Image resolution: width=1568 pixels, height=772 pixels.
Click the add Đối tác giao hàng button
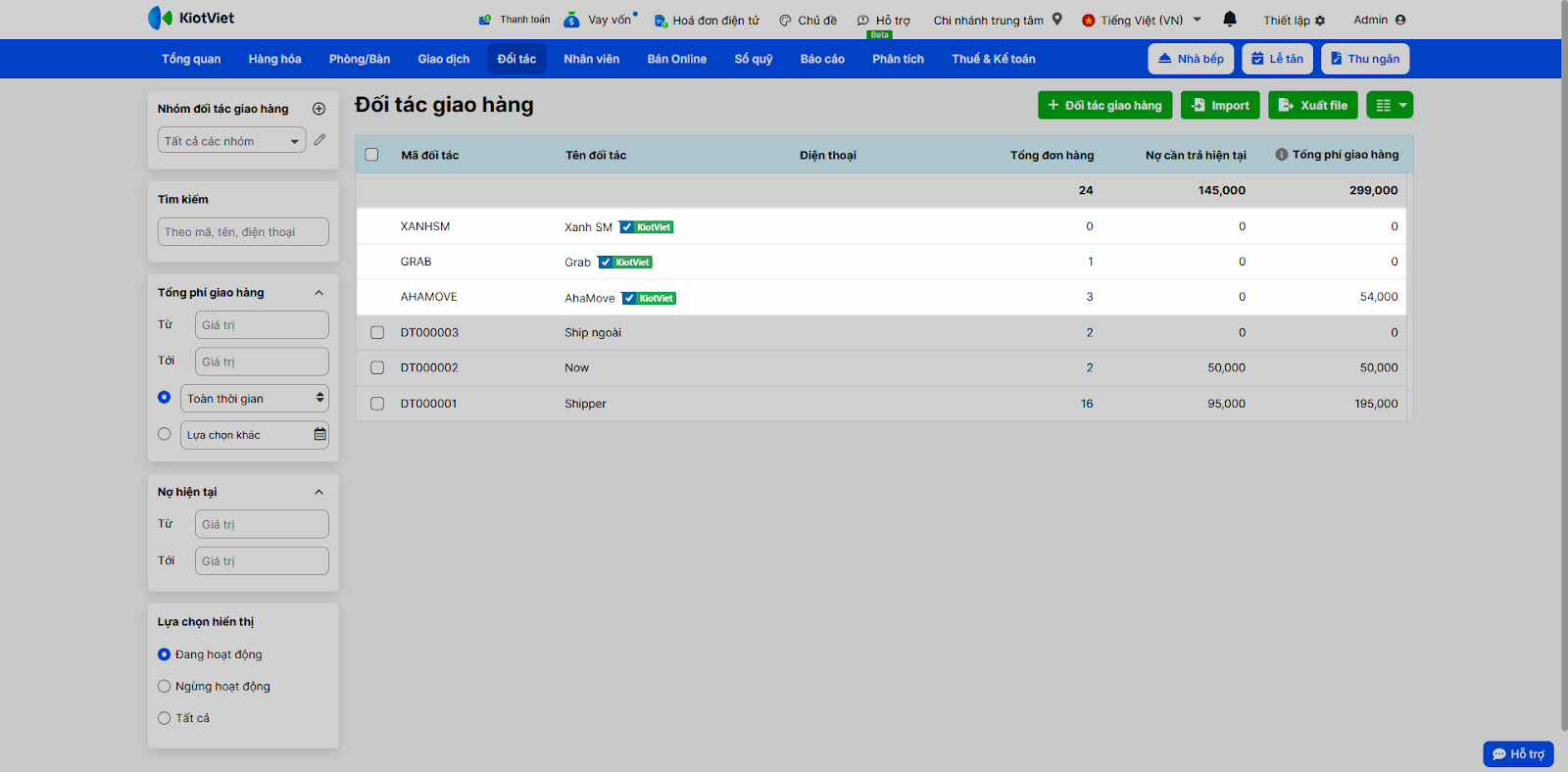[1104, 105]
